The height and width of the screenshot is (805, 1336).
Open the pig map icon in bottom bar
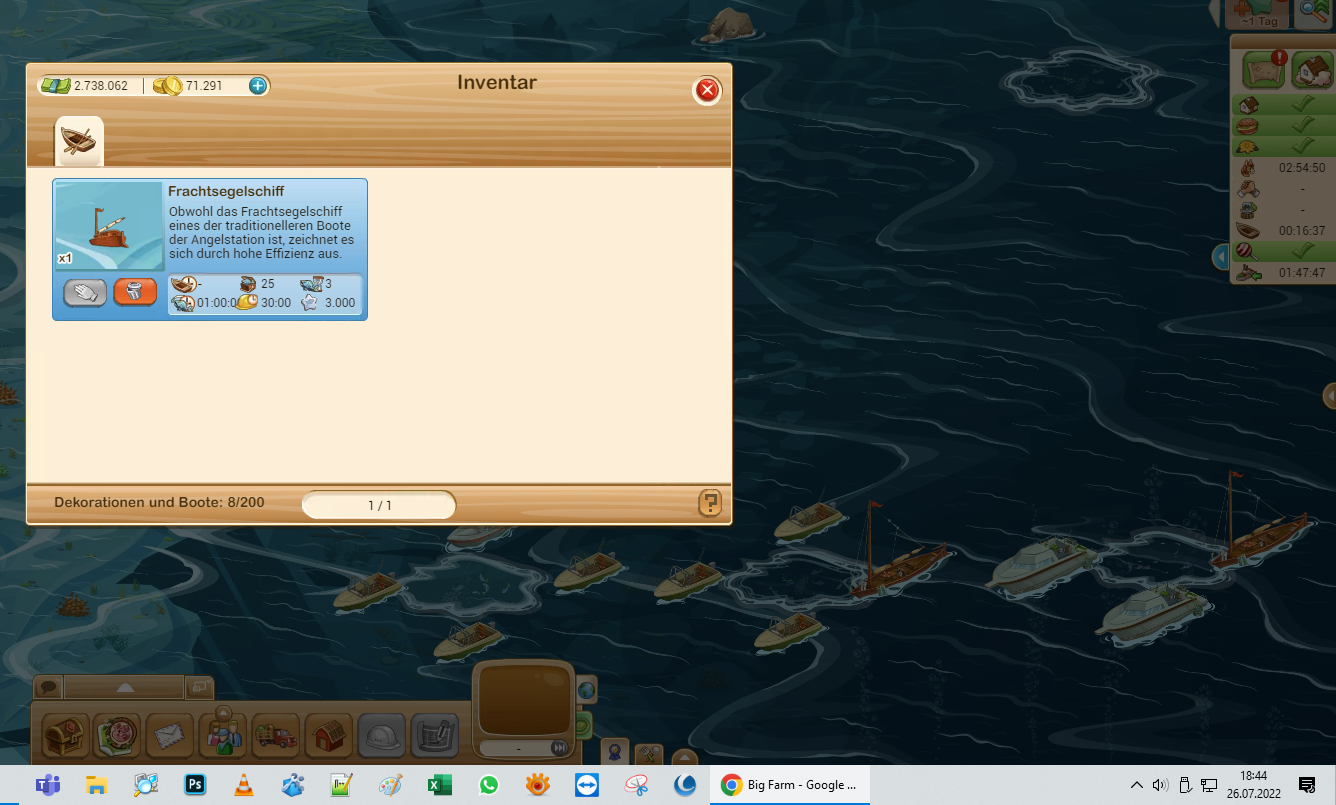(x=117, y=736)
